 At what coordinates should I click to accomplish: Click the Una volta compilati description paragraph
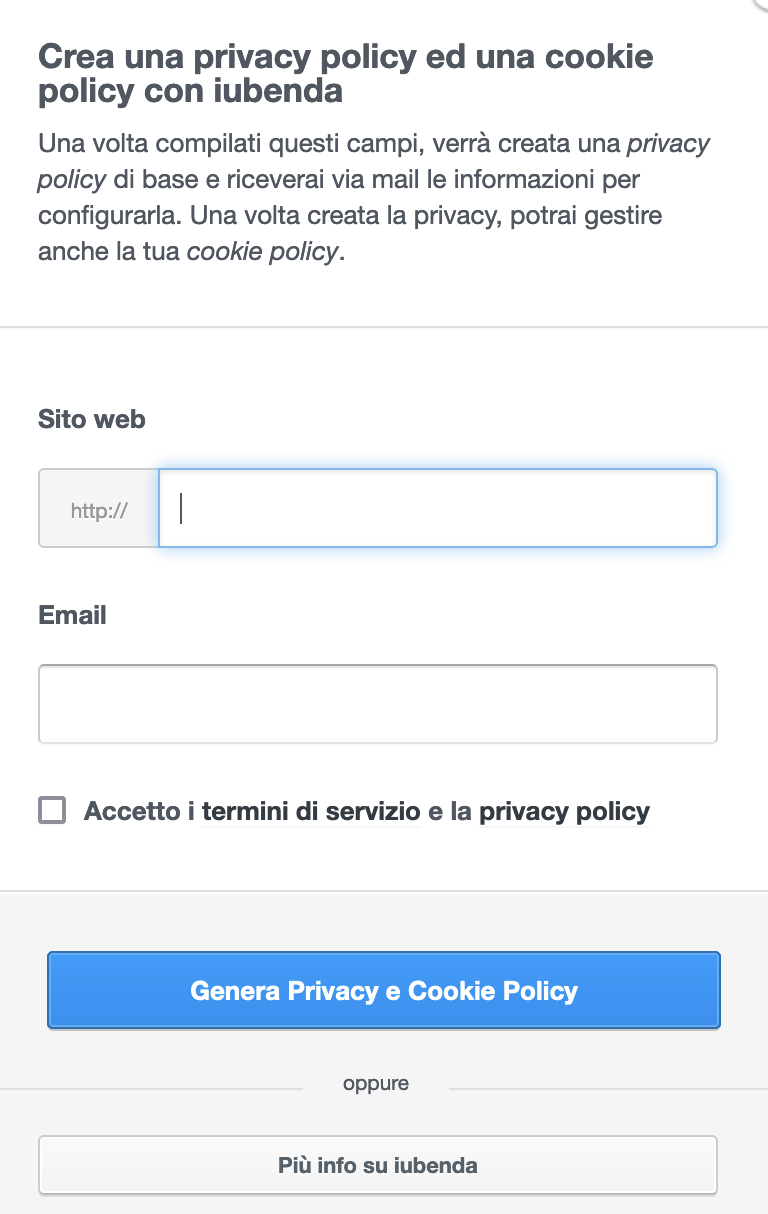pos(370,197)
